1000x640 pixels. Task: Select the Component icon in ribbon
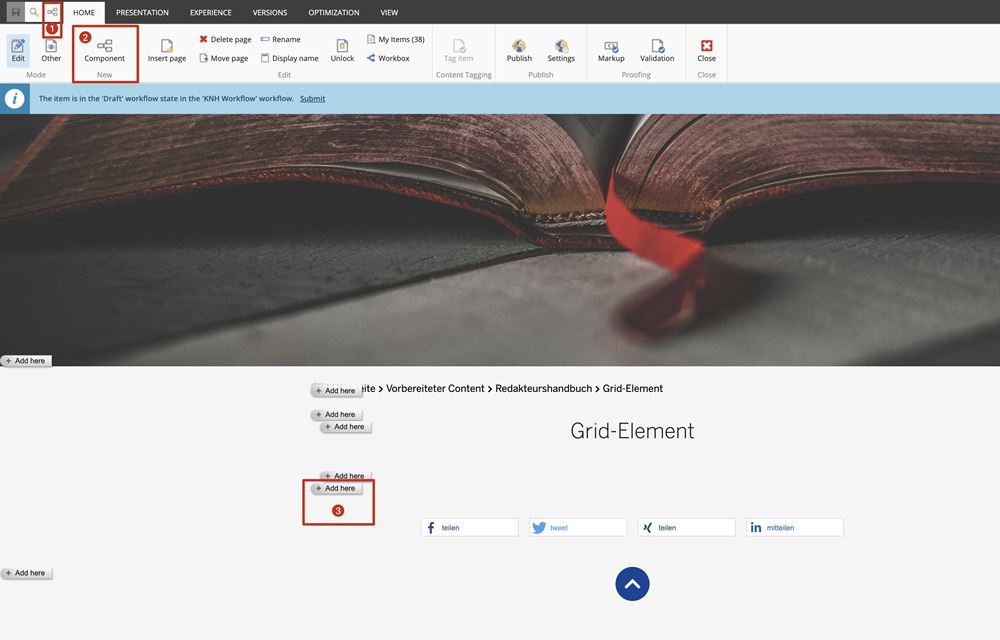(105, 50)
